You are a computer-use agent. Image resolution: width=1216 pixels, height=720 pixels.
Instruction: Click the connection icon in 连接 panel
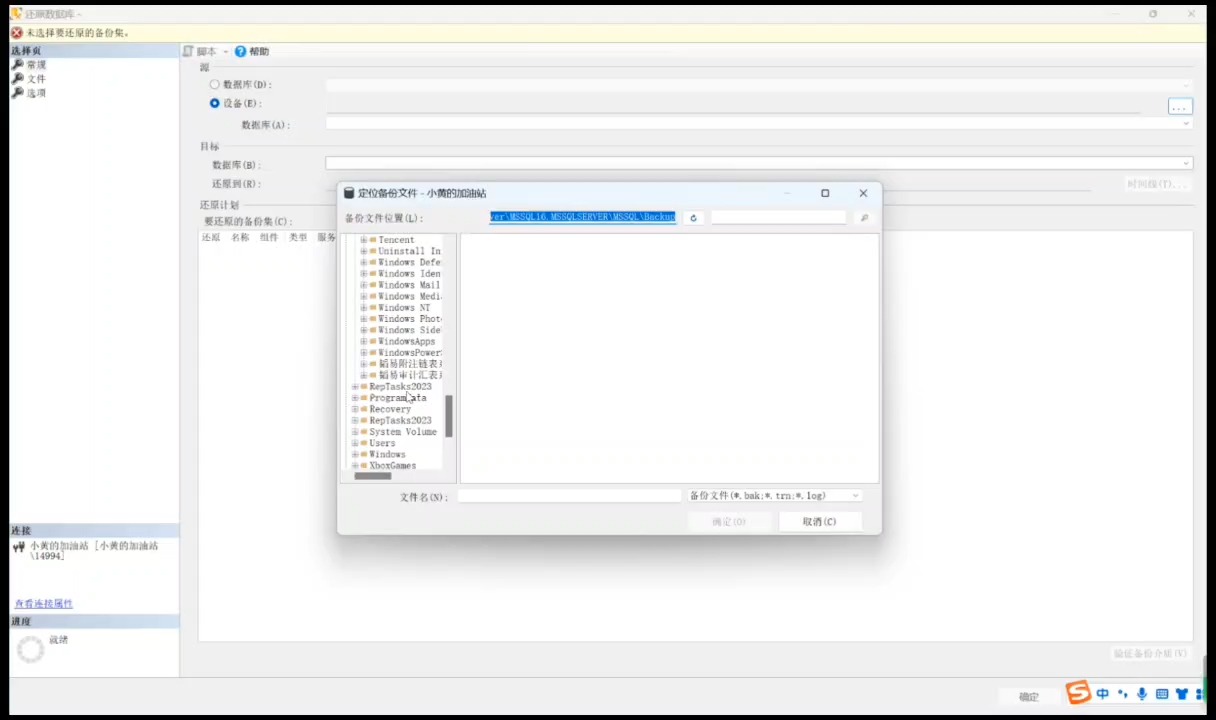pyautogui.click(x=19, y=547)
